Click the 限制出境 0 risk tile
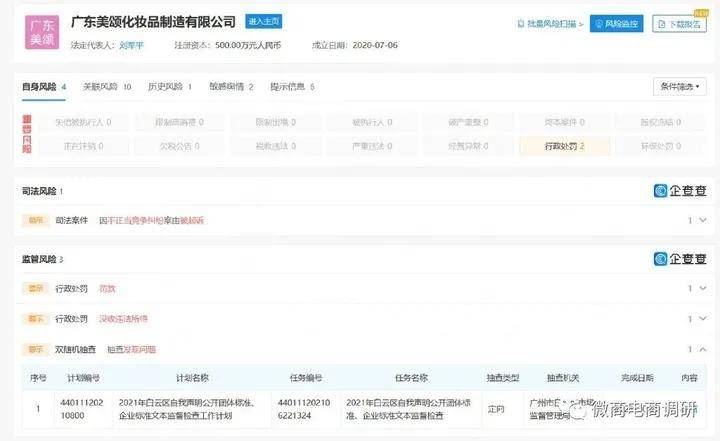 (276, 122)
